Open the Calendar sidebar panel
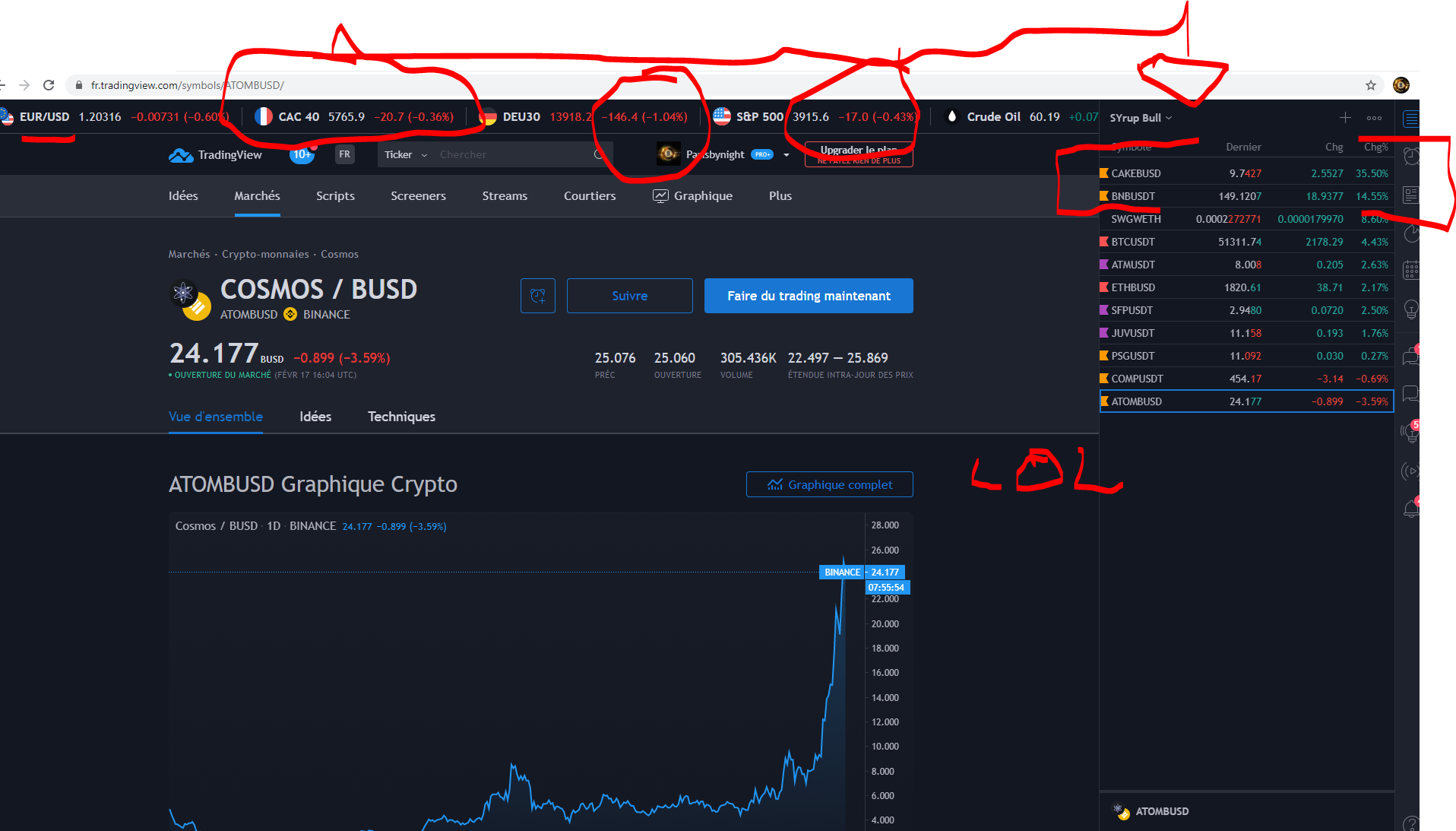This screenshot has height=831, width=1456. [1411, 270]
